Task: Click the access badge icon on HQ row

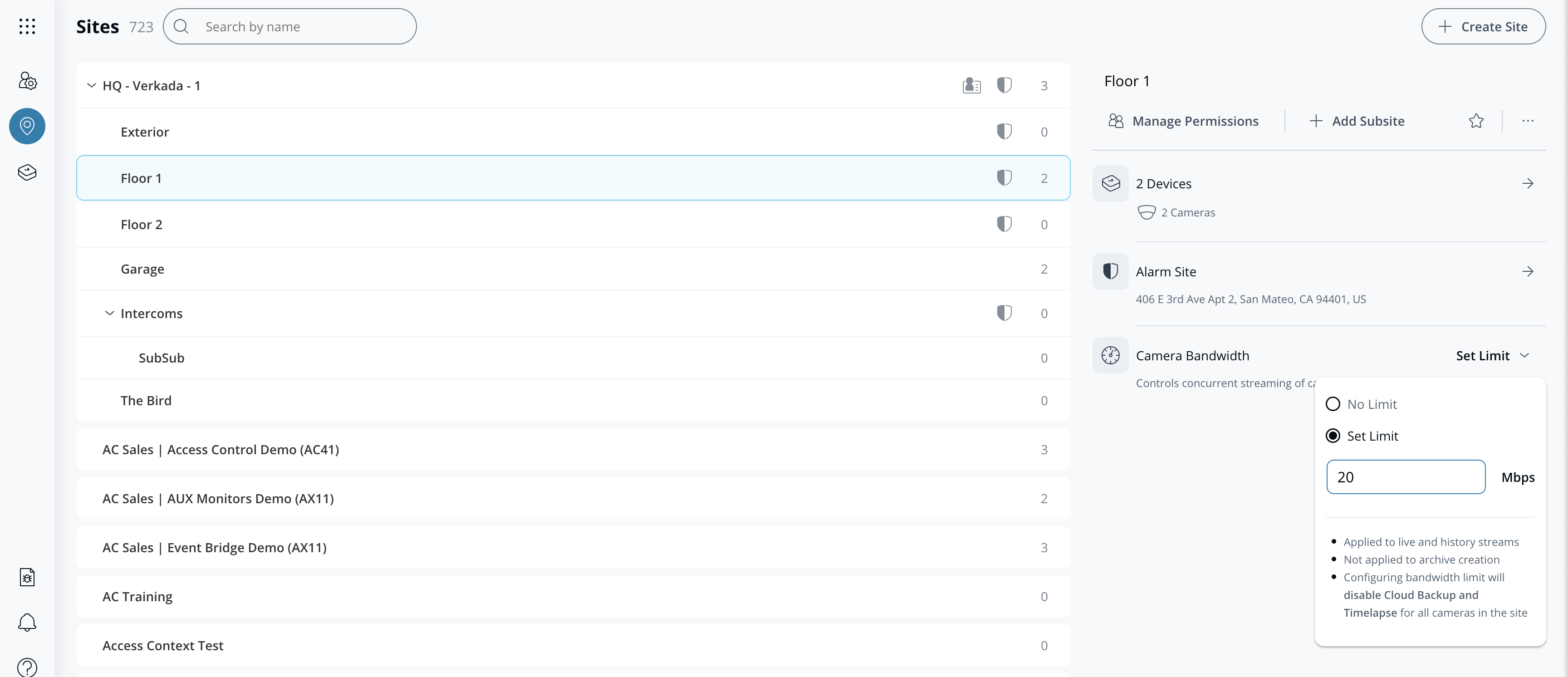Action: point(971,86)
